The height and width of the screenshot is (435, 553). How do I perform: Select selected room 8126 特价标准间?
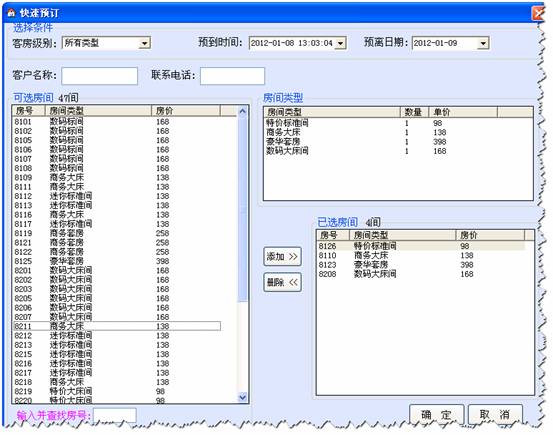click(x=421, y=246)
